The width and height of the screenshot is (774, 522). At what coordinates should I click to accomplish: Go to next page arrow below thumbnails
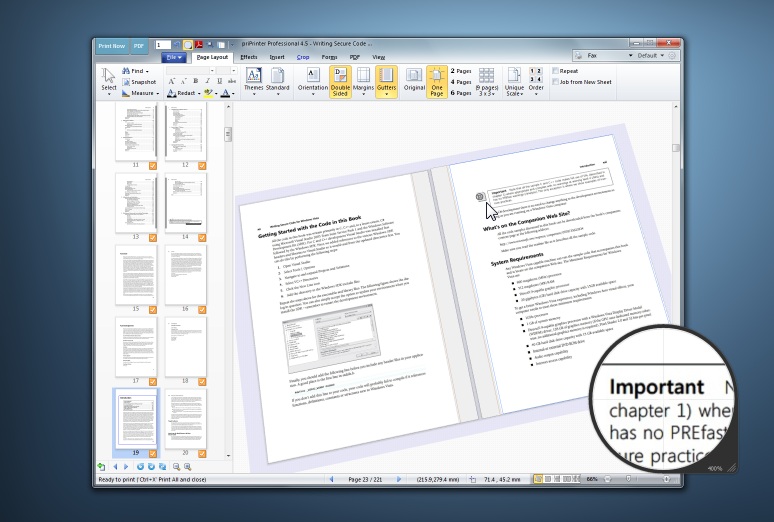[x=126, y=467]
